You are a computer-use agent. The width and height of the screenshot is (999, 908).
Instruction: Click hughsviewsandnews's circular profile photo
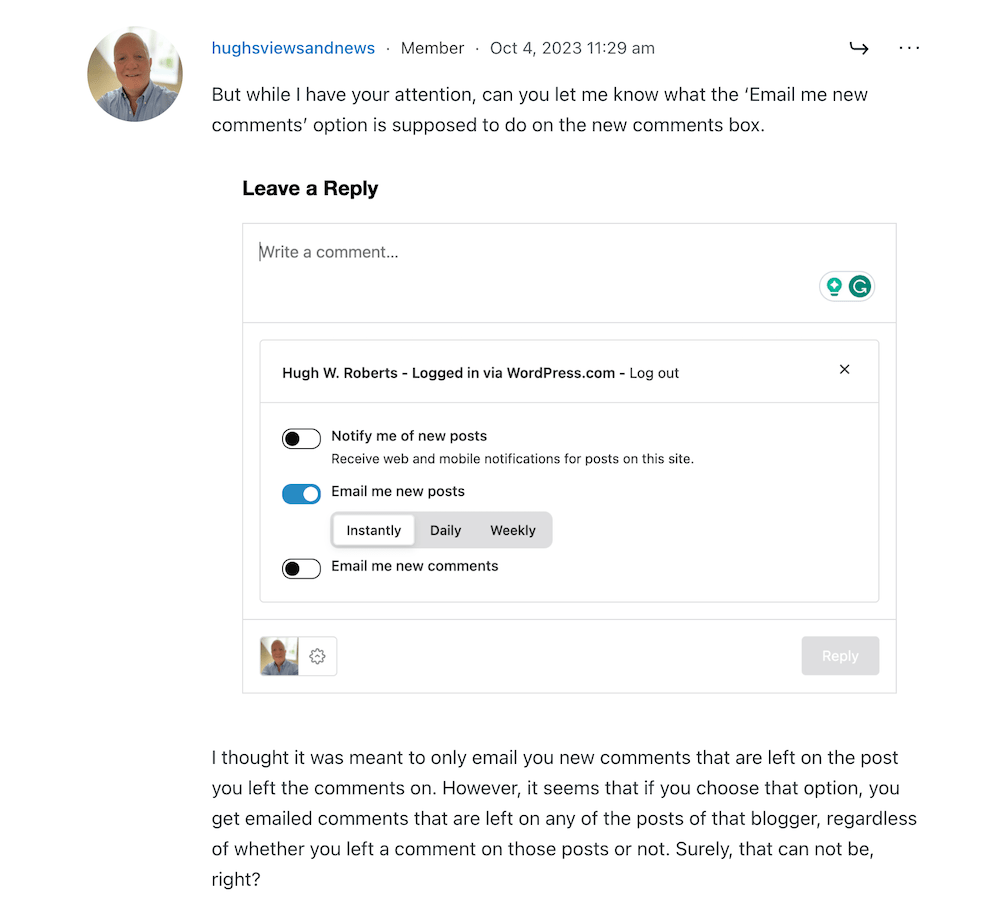pyautogui.click(x=135, y=74)
